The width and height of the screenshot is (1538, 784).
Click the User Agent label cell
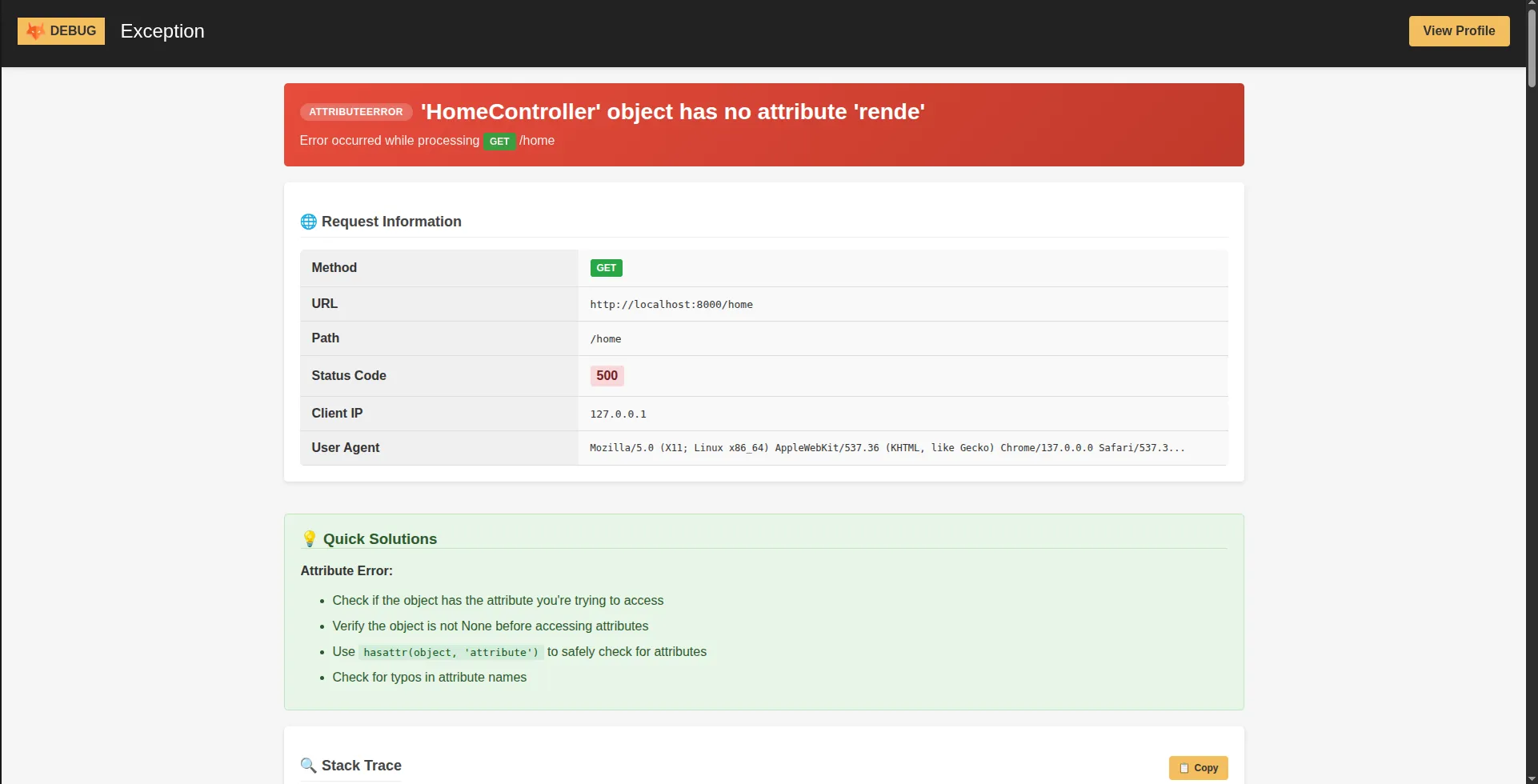439,448
